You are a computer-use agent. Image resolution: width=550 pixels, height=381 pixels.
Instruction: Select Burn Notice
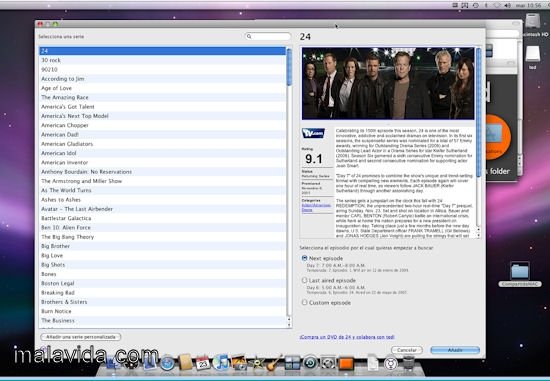pyautogui.click(x=162, y=311)
